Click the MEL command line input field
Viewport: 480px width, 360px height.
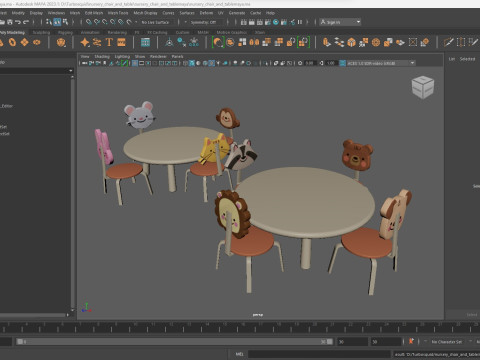319,354
